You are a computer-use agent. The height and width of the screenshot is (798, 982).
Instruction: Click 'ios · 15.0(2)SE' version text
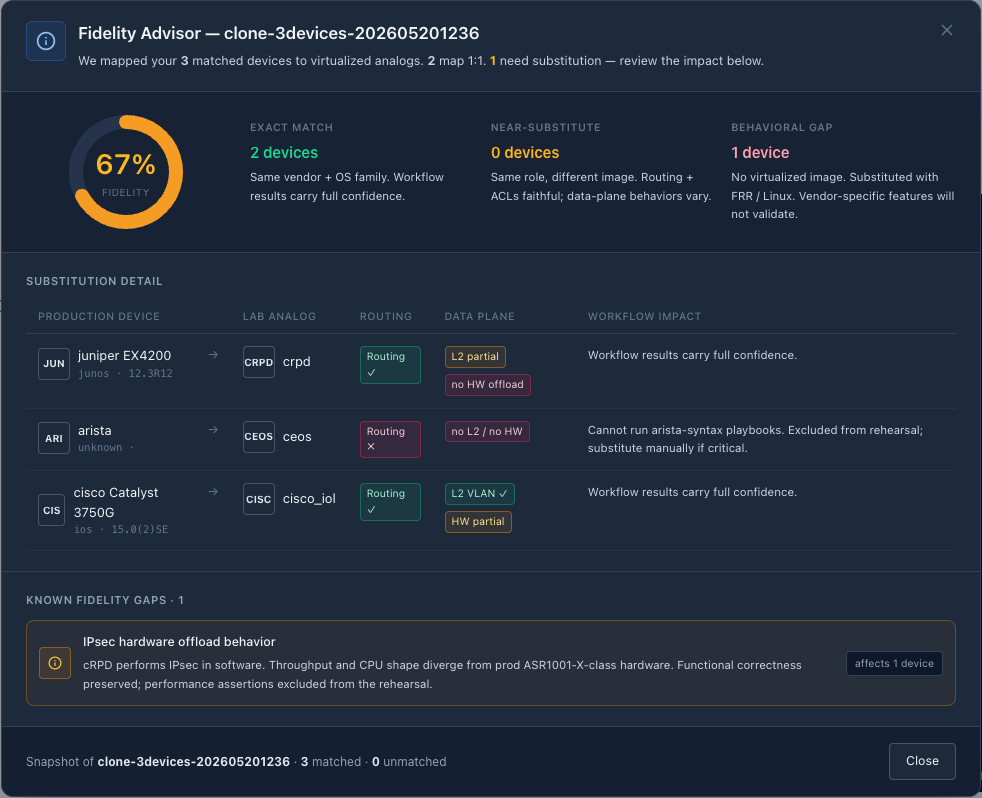[121, 529]
